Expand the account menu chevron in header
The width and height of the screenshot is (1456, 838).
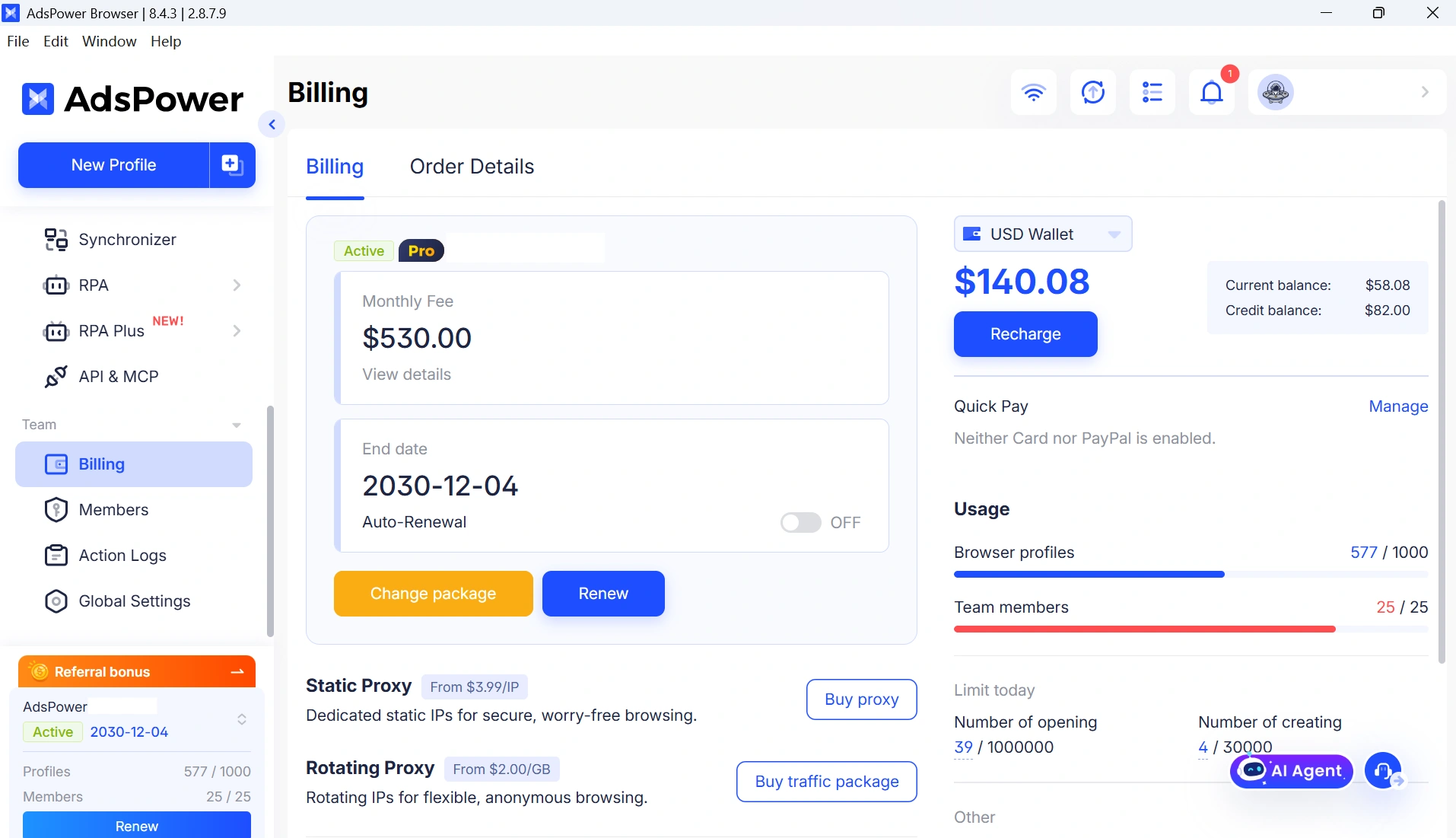[x=1425, y=92]
